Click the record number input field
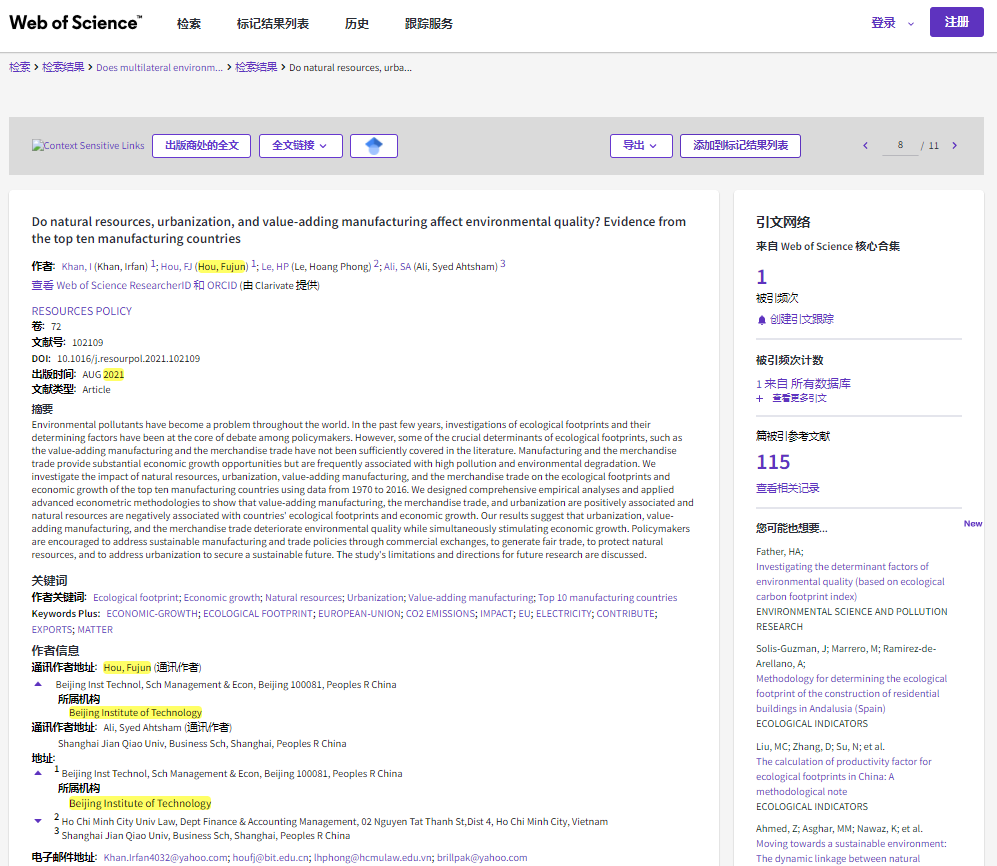Image resolution: width=997 pixels, height=866 pixels. (x=900, y=146)
